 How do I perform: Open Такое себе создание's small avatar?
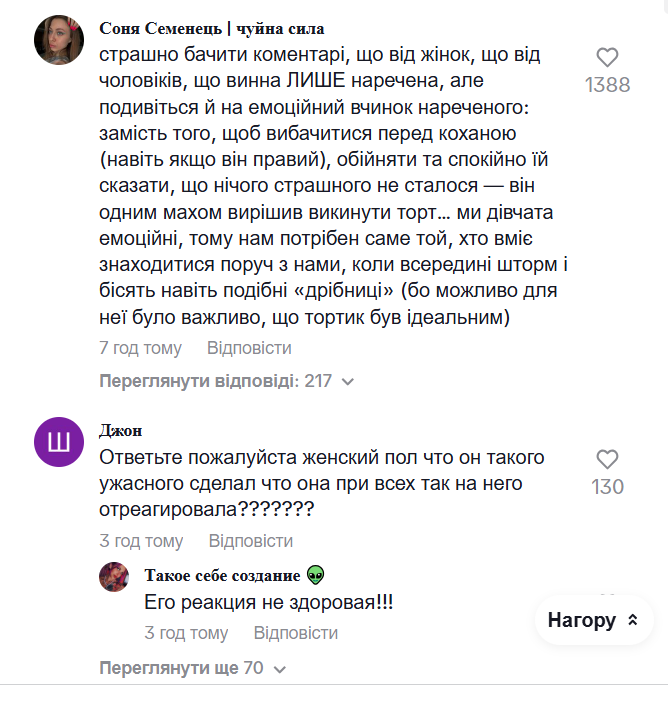click(x=114, y=576)
